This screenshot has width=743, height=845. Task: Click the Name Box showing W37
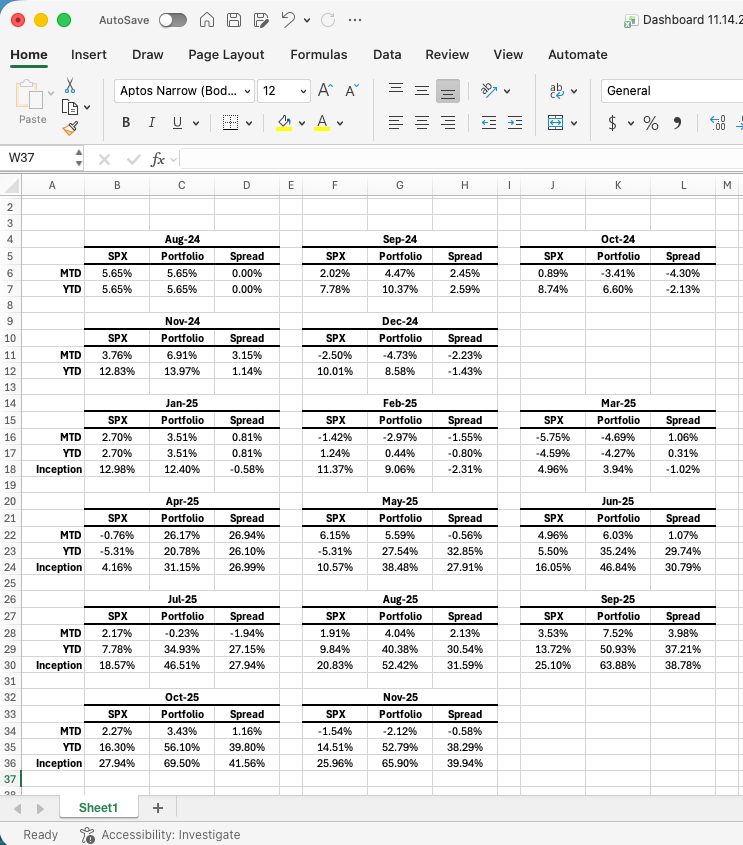pyautogui.click(x=38, y=158)
